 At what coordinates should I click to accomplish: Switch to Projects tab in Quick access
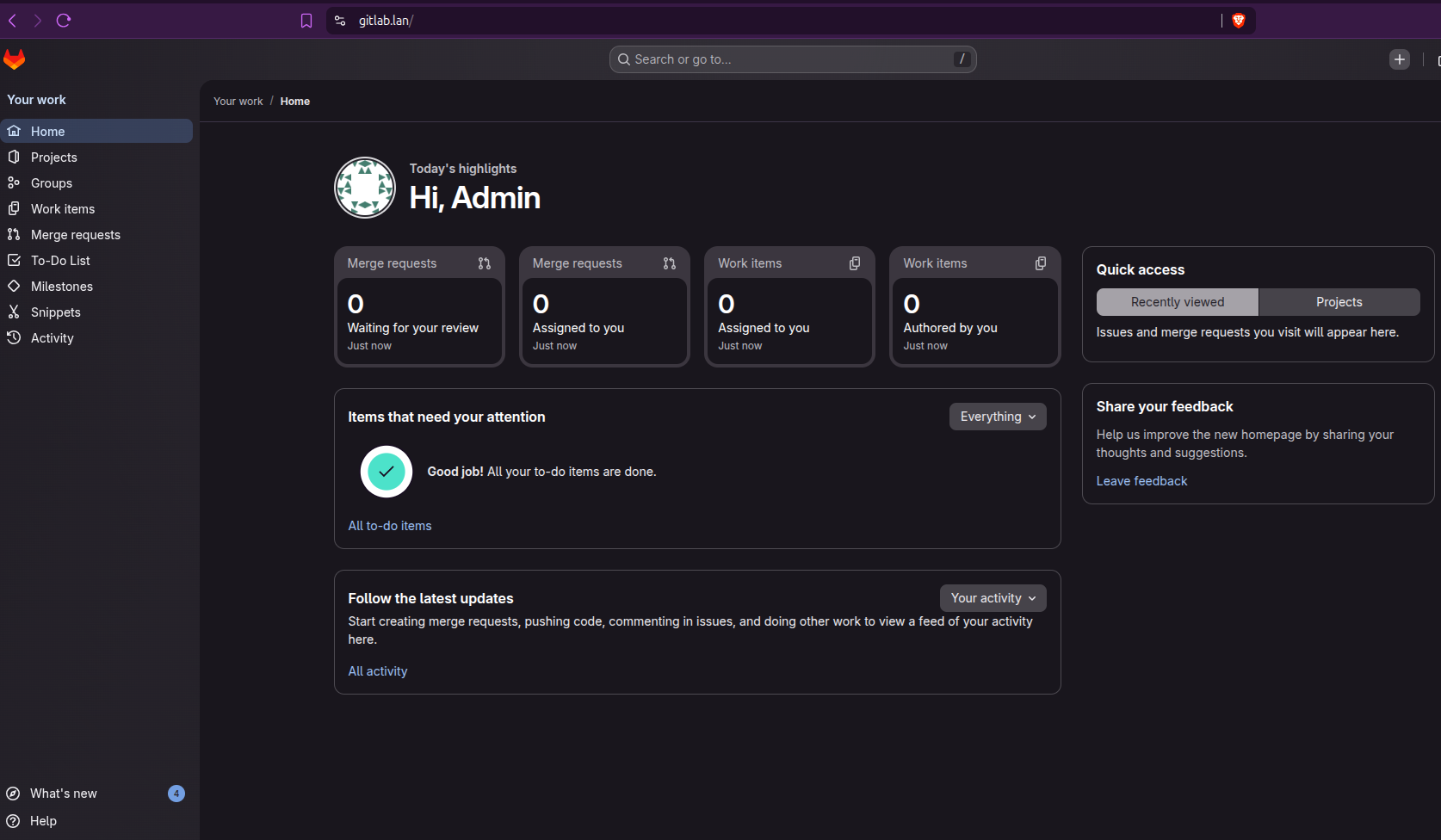tap(1339, 301)
